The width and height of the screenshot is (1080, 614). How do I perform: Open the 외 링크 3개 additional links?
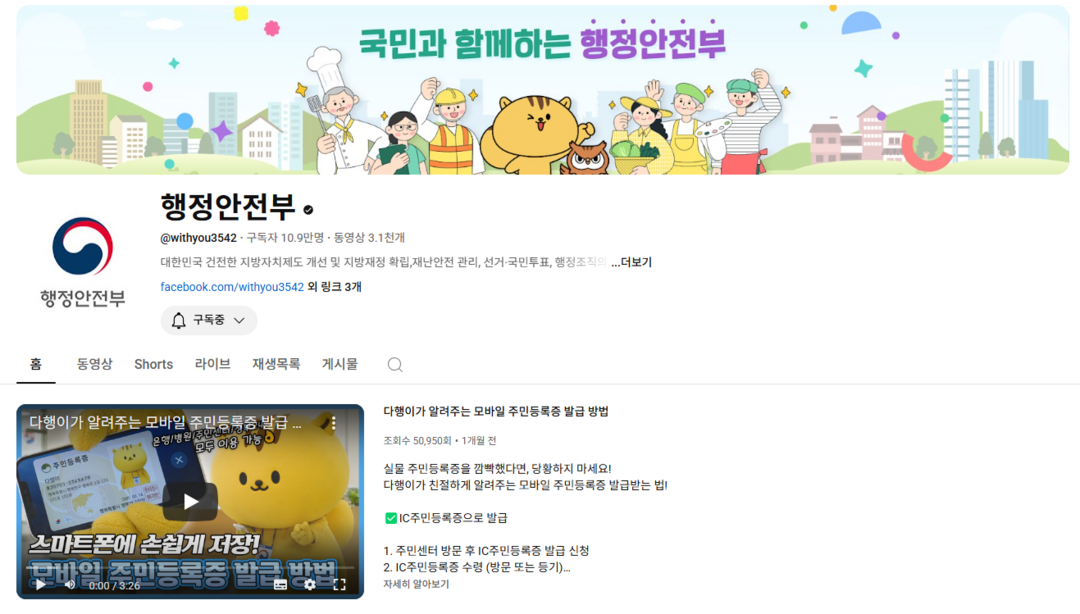[x=334, y=287]
